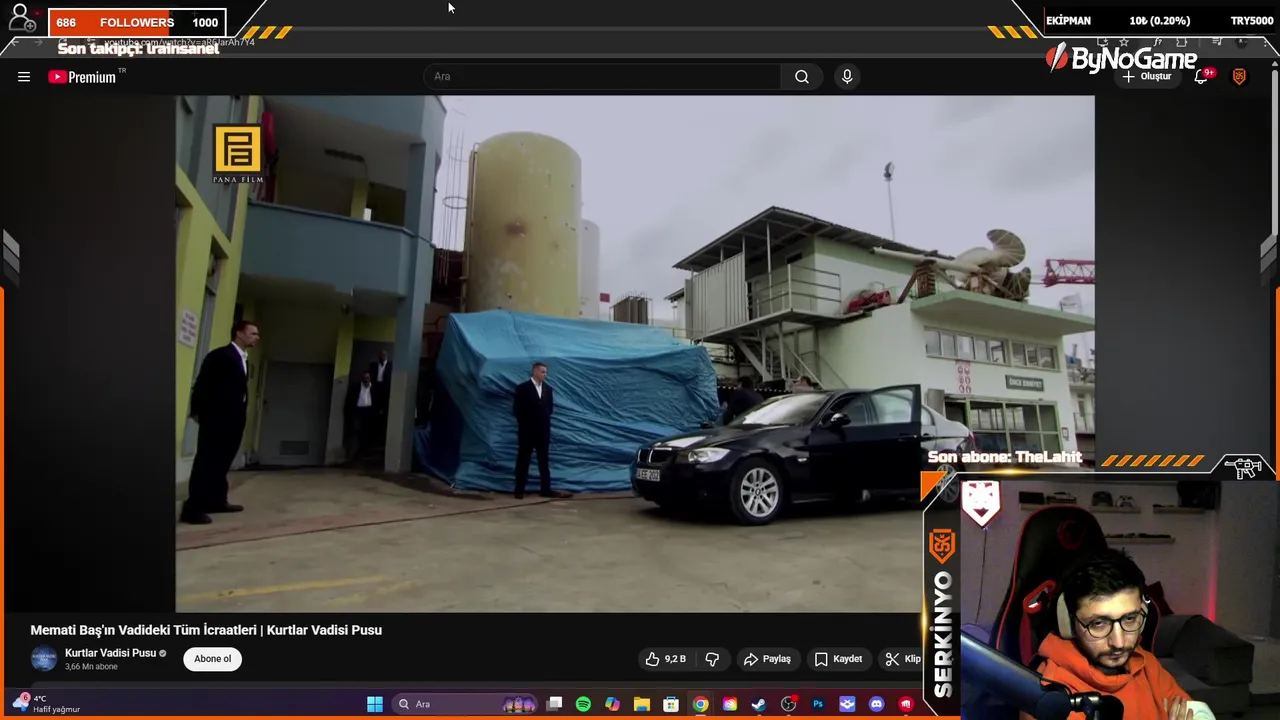Open the weather widget showing Hafif yağmur
Screen dimensions: 1280x720
(x=45, y=704)
